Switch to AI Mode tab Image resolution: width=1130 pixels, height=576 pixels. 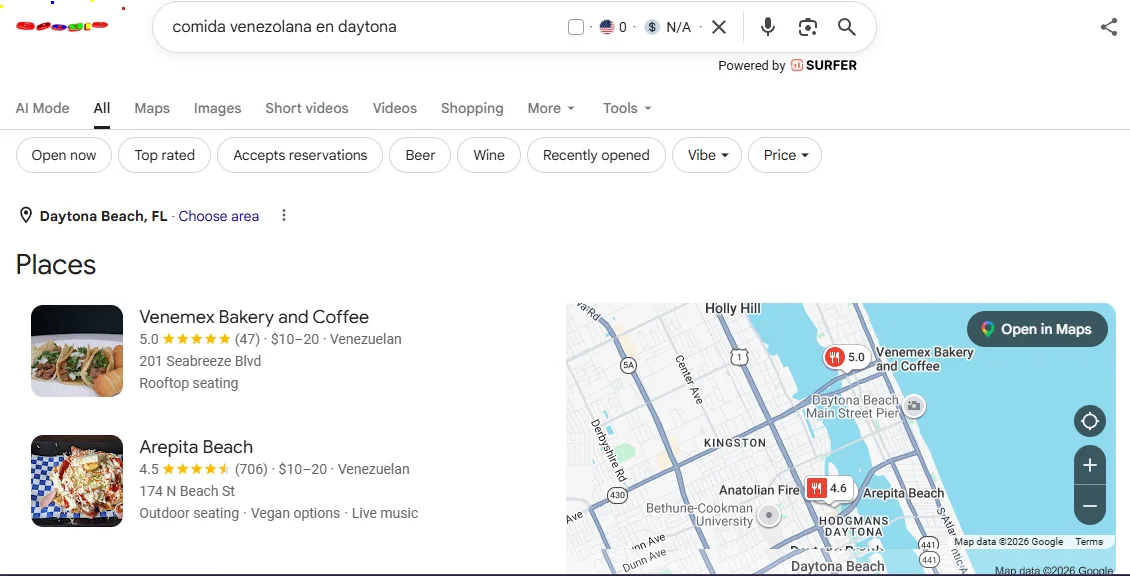tap(43, 108)
